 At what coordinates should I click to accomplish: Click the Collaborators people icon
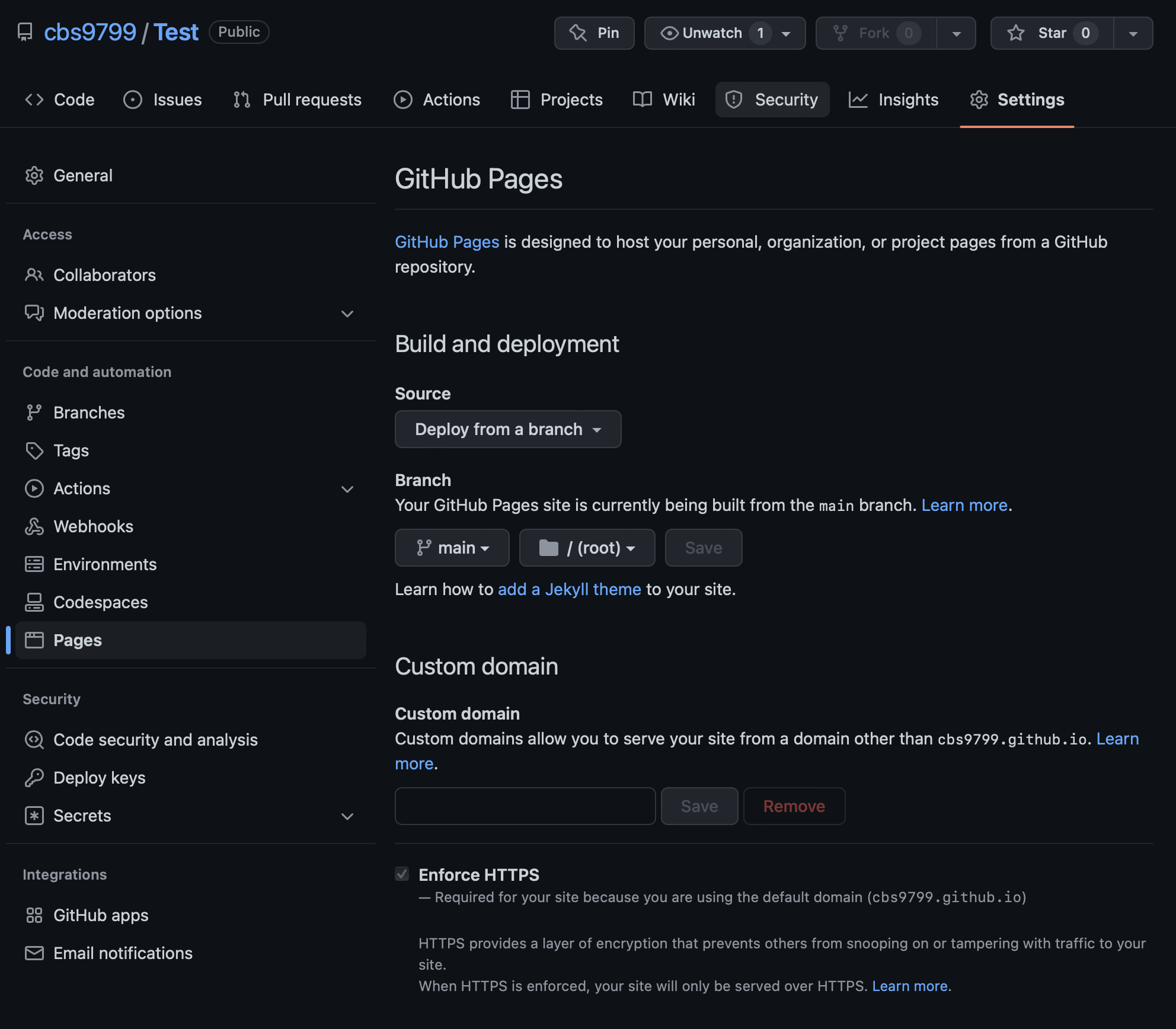point(34,275)
